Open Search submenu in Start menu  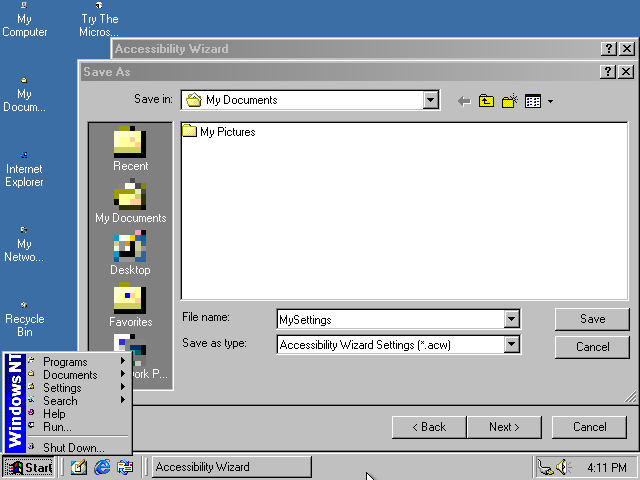77,401
